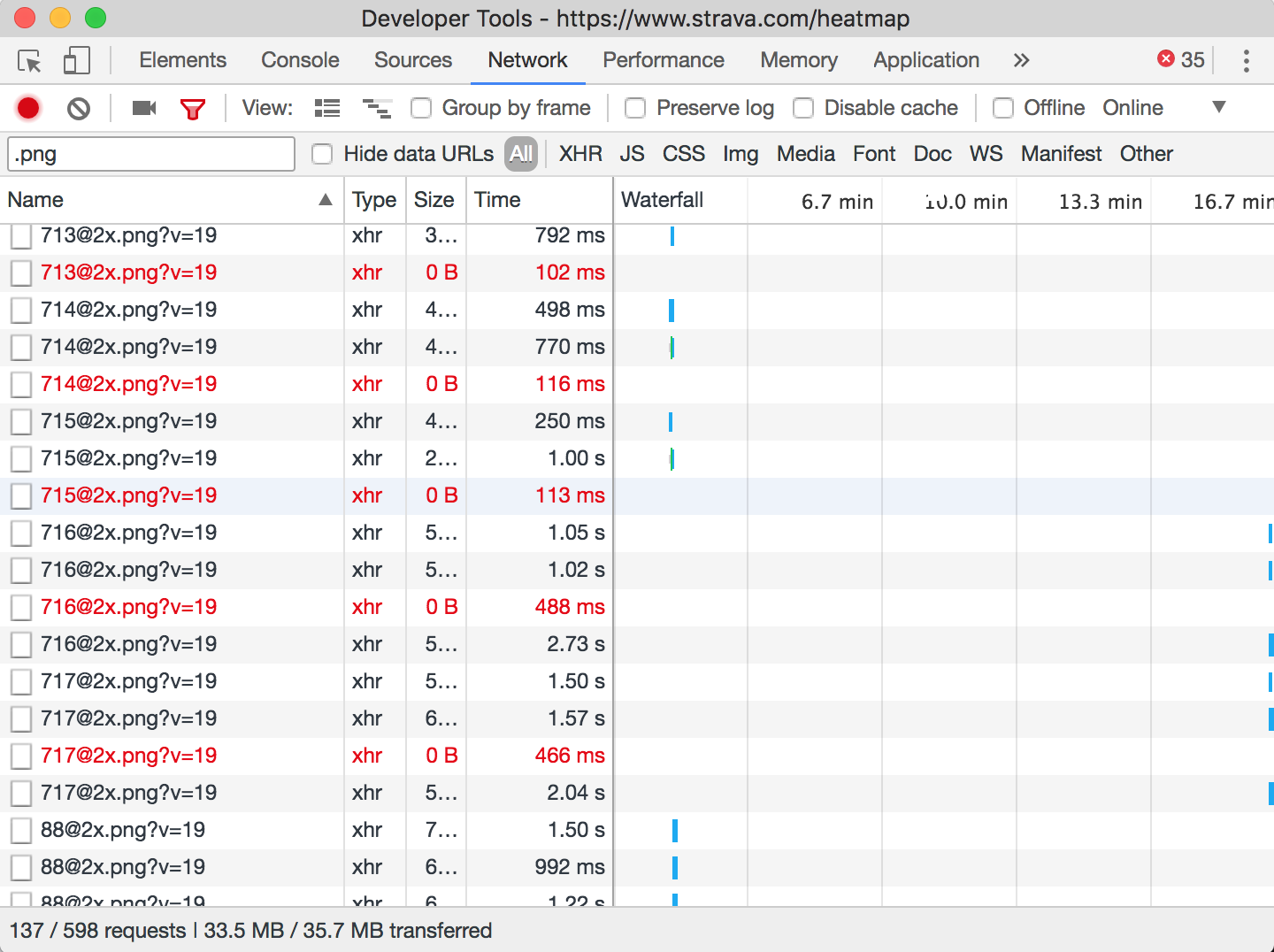Click the .png filter text field
The height and width of the screenshot is (952, 1274).
[151, 154]
